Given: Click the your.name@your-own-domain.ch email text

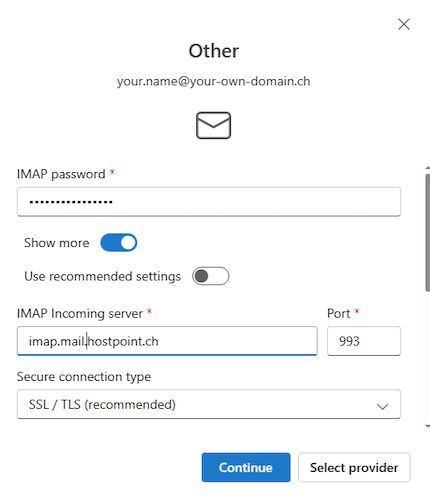Looking at the screenshot, I should pos(213,81).
